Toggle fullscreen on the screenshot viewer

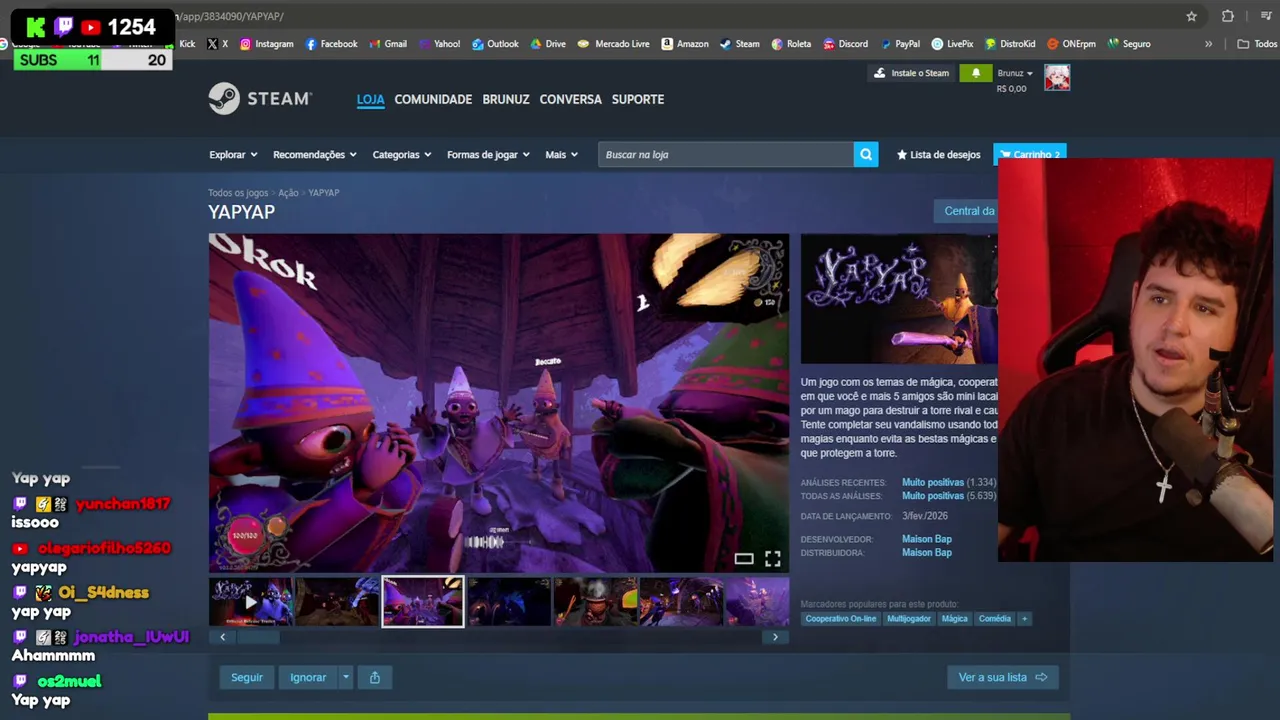(x=773, y=559)
